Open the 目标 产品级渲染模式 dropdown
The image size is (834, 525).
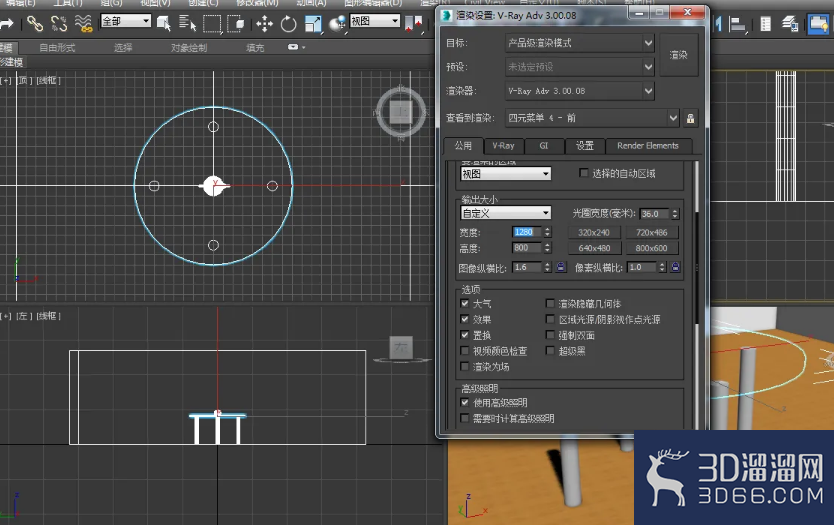coord(580,43)
